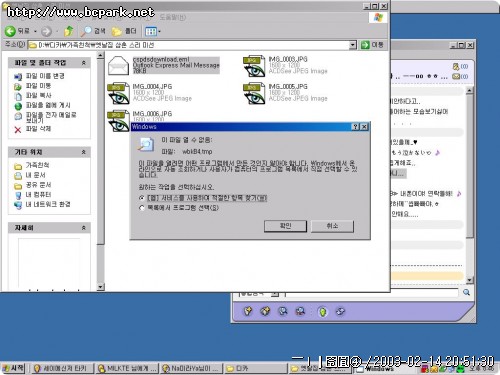The image size is (500, 375).
Task: Open the messenger dropdown beside the input field
Action: tap(275, 294)
